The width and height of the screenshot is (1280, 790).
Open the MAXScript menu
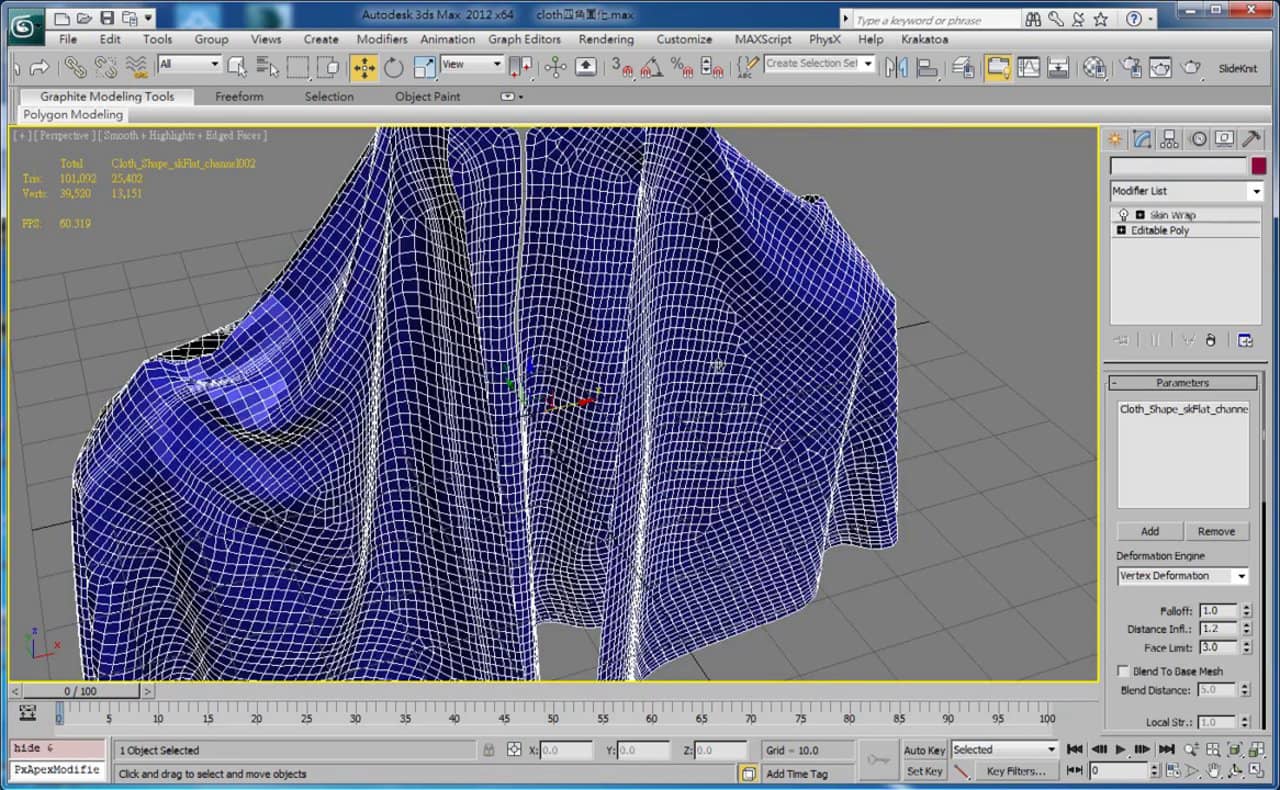tap(763, 39)
